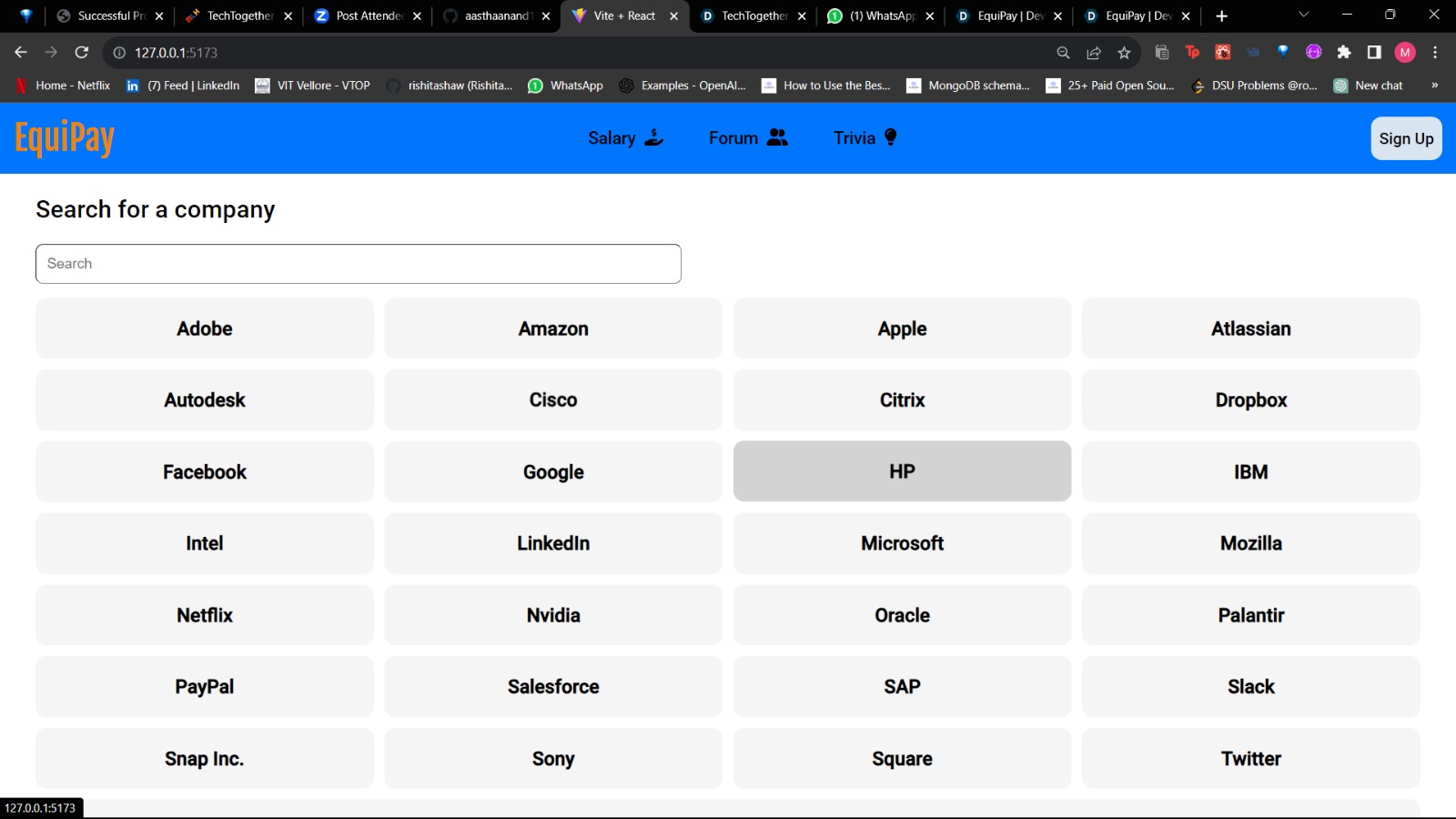Open the rishitashaw bookmark
Image resolution: width=1456 pixels, height=819 pixels.
pos(450,86)
